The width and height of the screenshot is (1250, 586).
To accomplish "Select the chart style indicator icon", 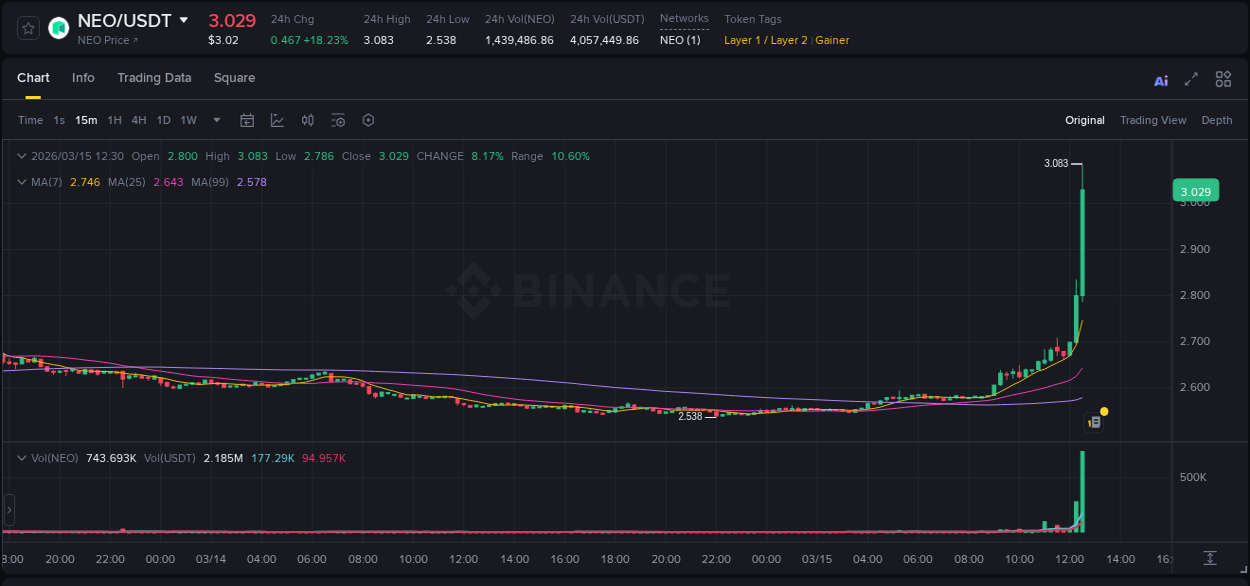I will (276, 120).
